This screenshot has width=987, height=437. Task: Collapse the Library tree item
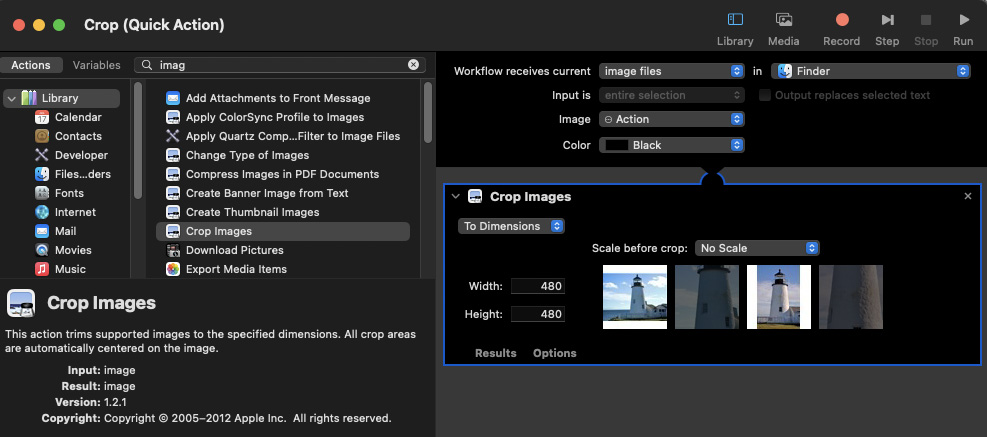tap(12, 98)
